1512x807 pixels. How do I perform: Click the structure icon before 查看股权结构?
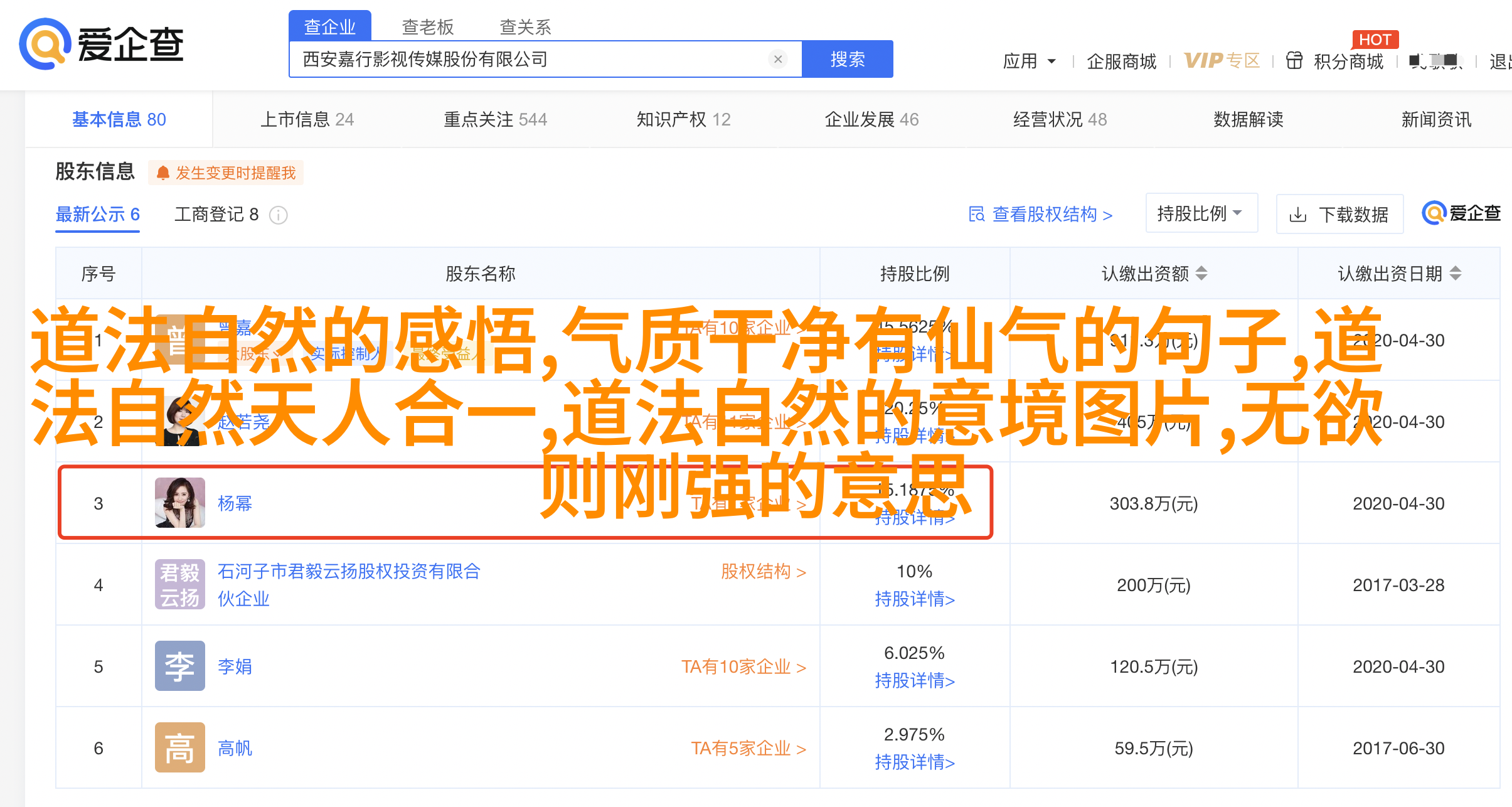[976, 215]
